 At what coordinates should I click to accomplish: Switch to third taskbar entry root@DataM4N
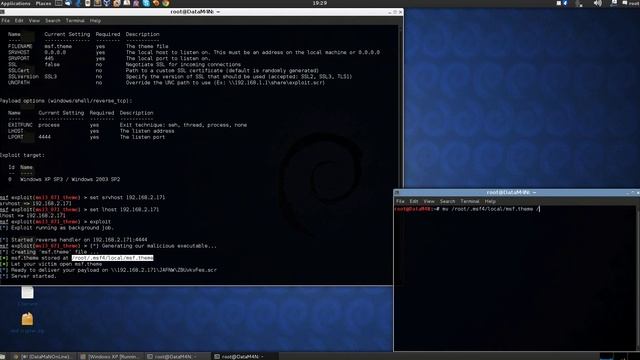177,357
